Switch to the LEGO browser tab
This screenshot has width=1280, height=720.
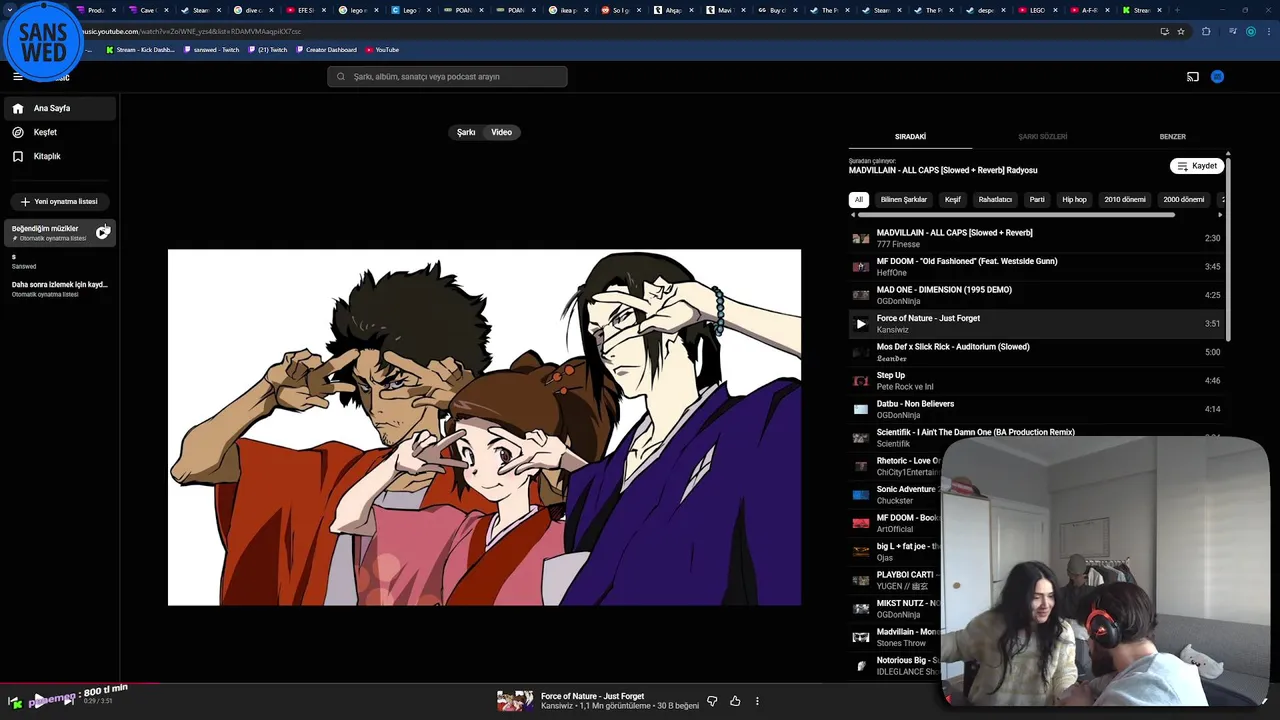click(x=1035, y=10)
